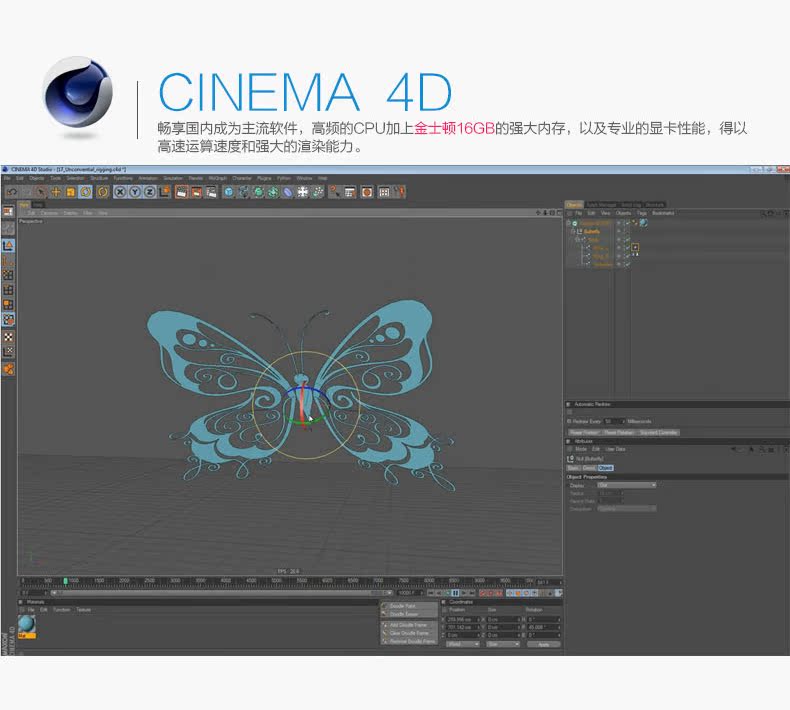Click the Redraw Every milliseconds field

coord(613,421)
